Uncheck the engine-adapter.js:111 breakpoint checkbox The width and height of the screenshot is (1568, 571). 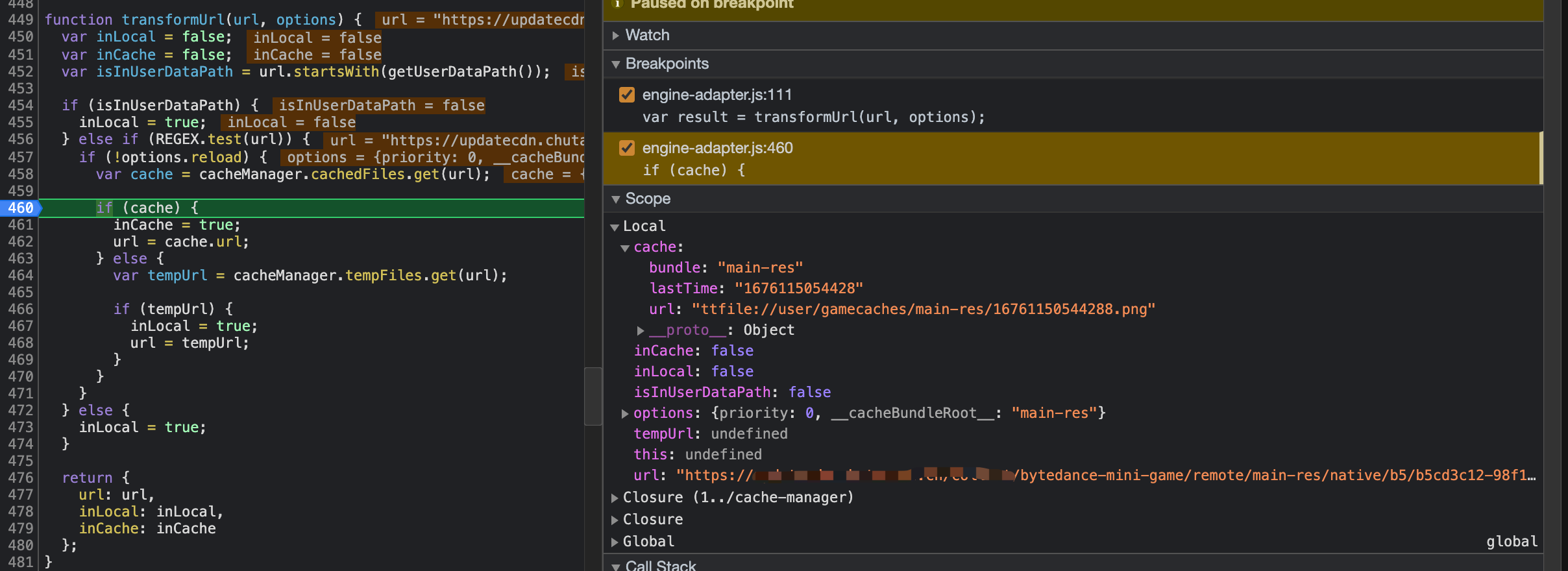(x=627, y=95)
